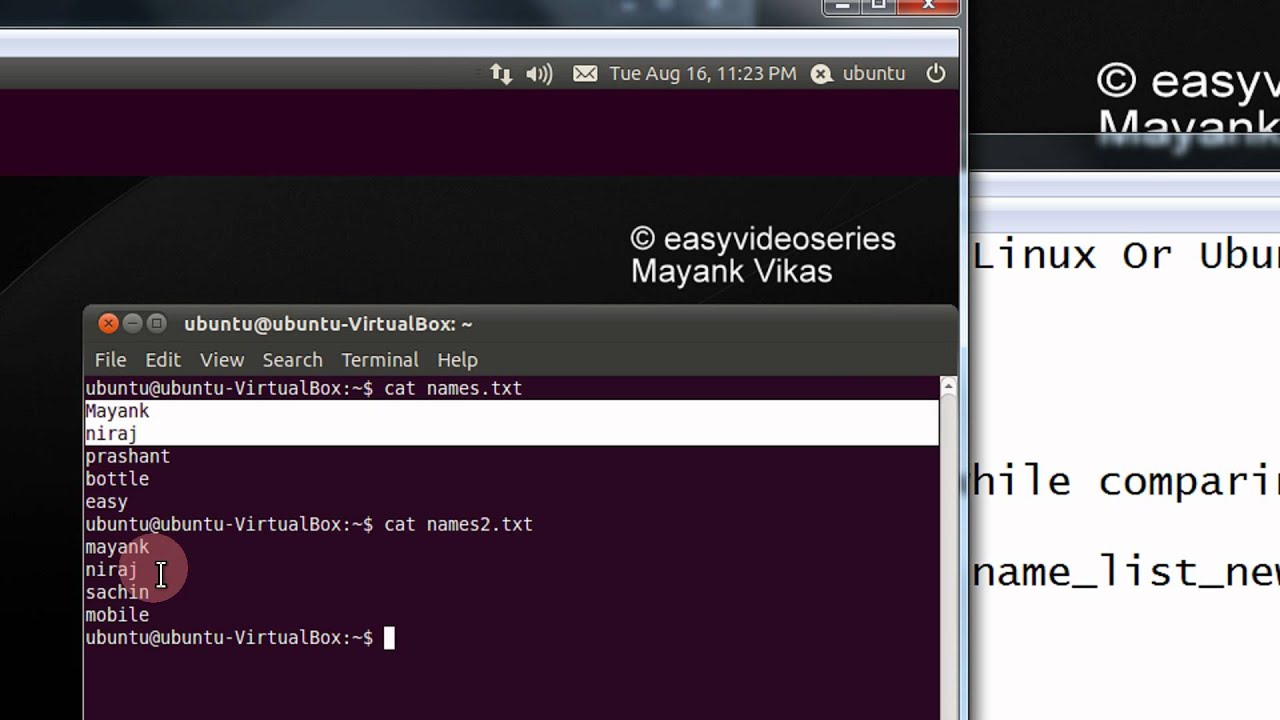Image resolution: width=1280 pixels, height=720 pixels.
Task: Click the 'bottle' output line
Action: [x=117, y=479]
